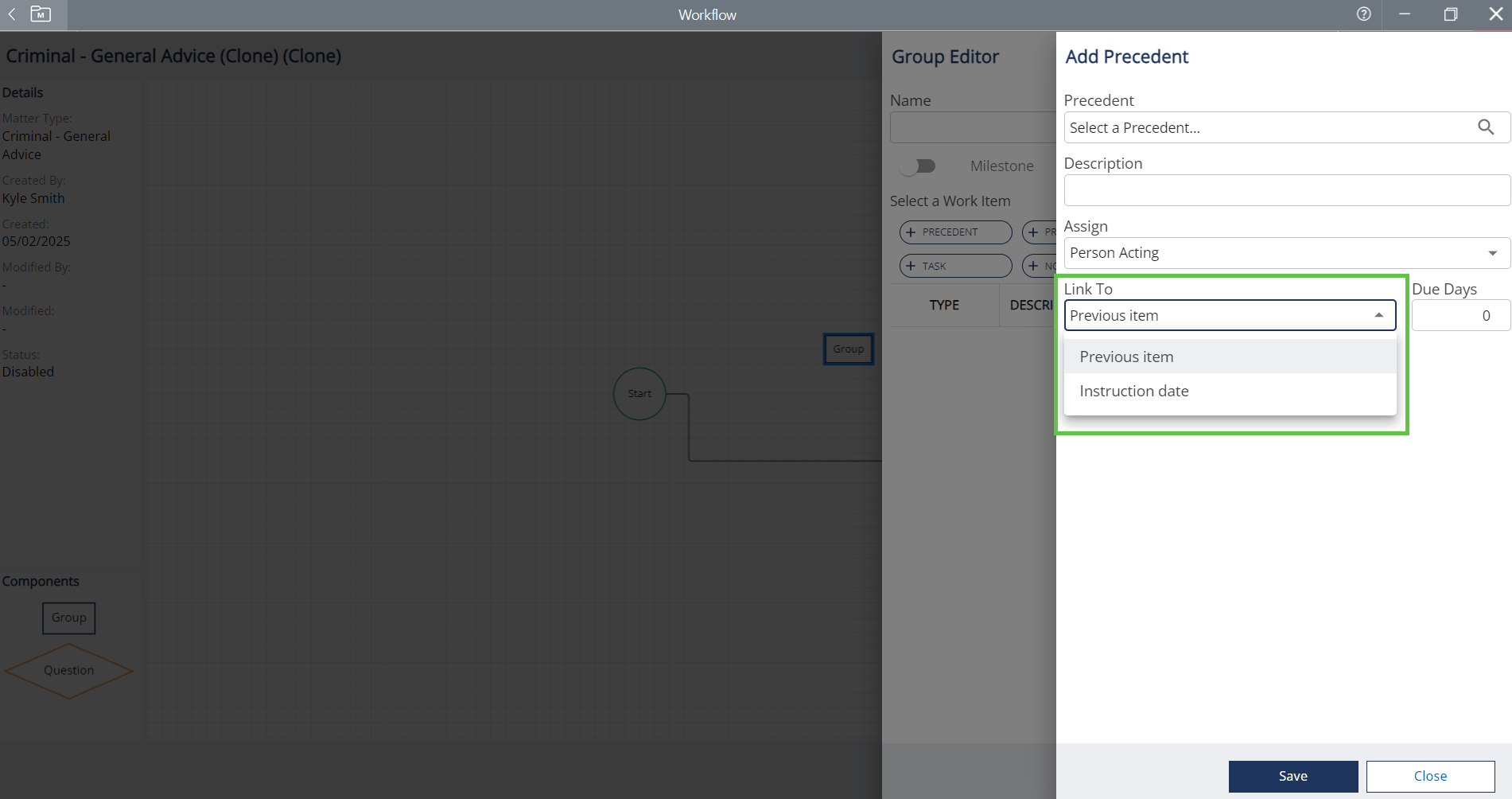Open help via question mark icon
The width and height of the screenshot is (1512, 799).
point(1363,14)
